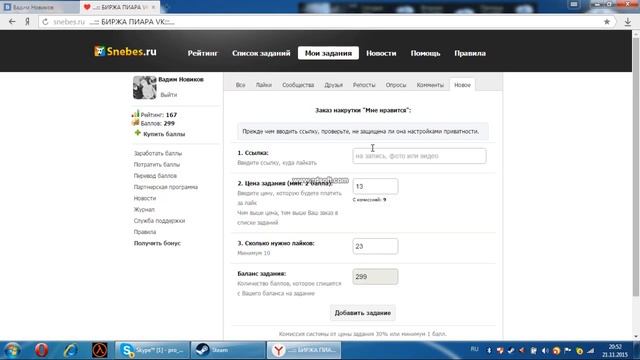Focus the Ссылка link input field
640x360 pixels.
point(419,156)
